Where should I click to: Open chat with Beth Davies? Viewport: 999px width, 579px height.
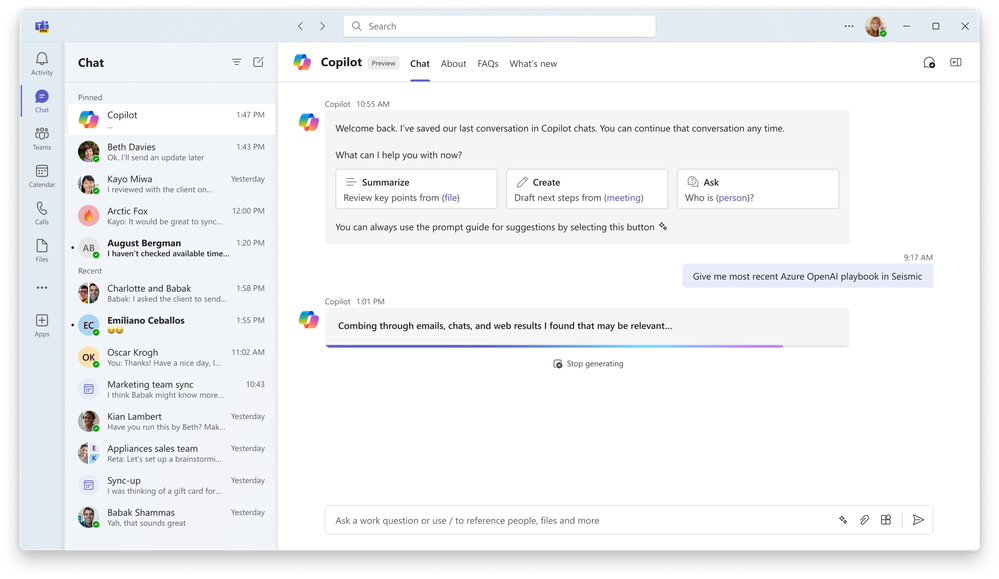pos(171,152)
